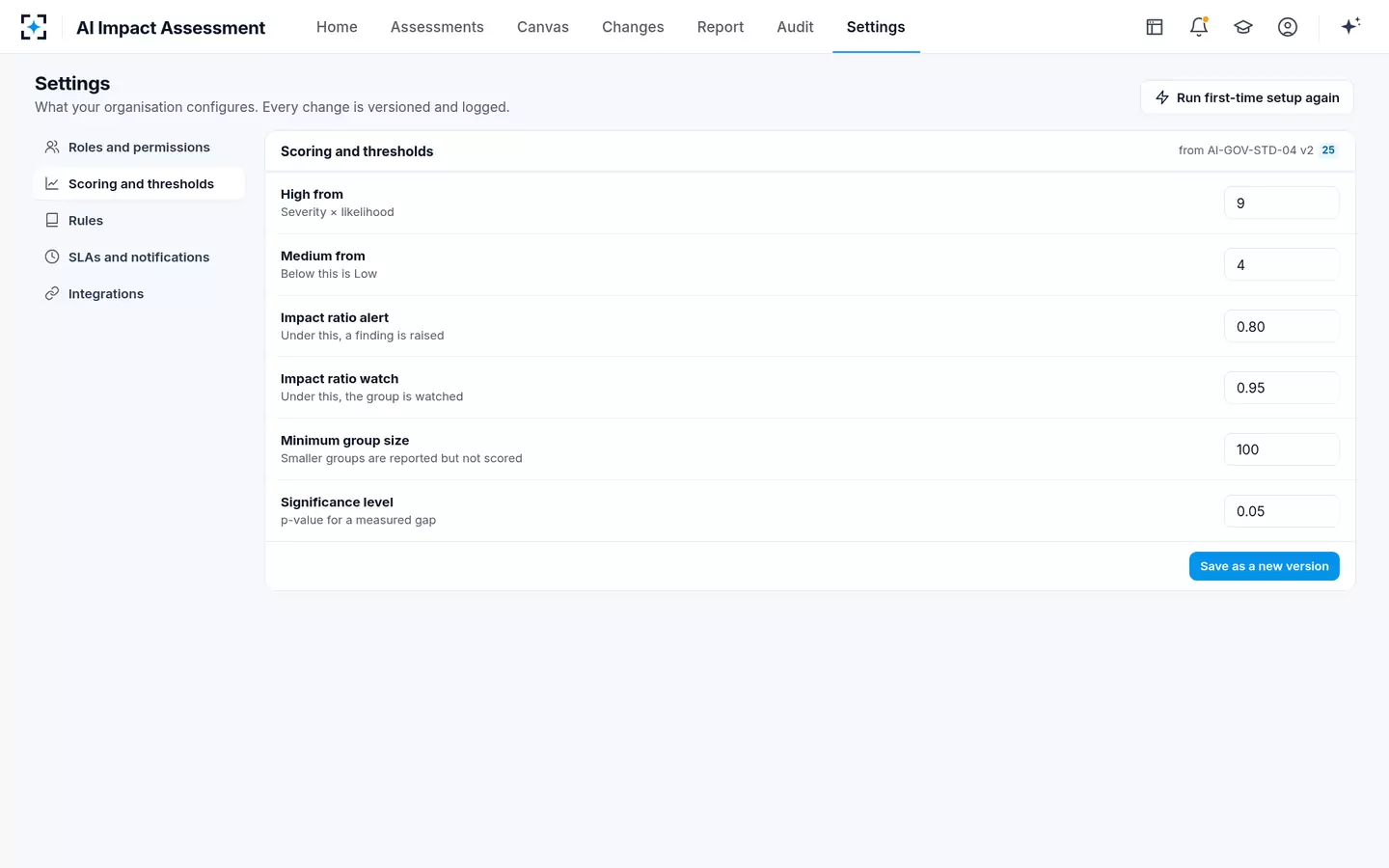Image resolution: width=1389 pixels, height=868 pixels.
Task: Click the Integrations link icon
Action: tap(52, 294)
